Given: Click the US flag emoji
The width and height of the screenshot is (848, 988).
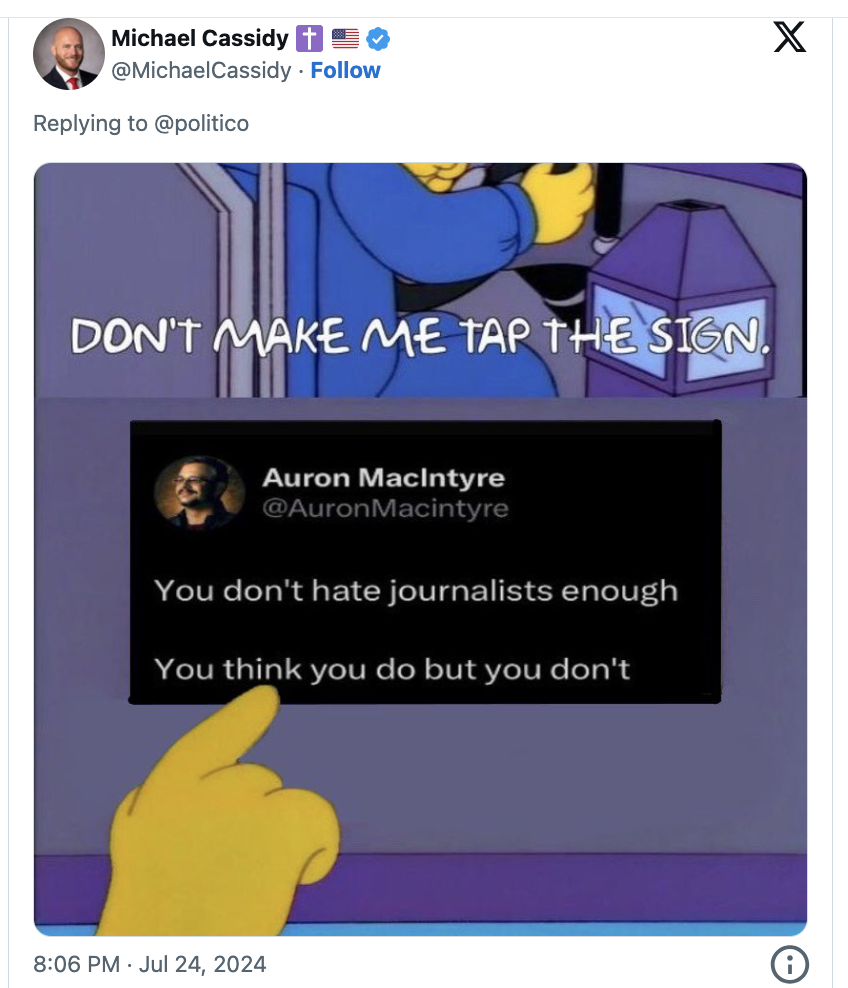Looking at the screenshot, I should point(345,39).
